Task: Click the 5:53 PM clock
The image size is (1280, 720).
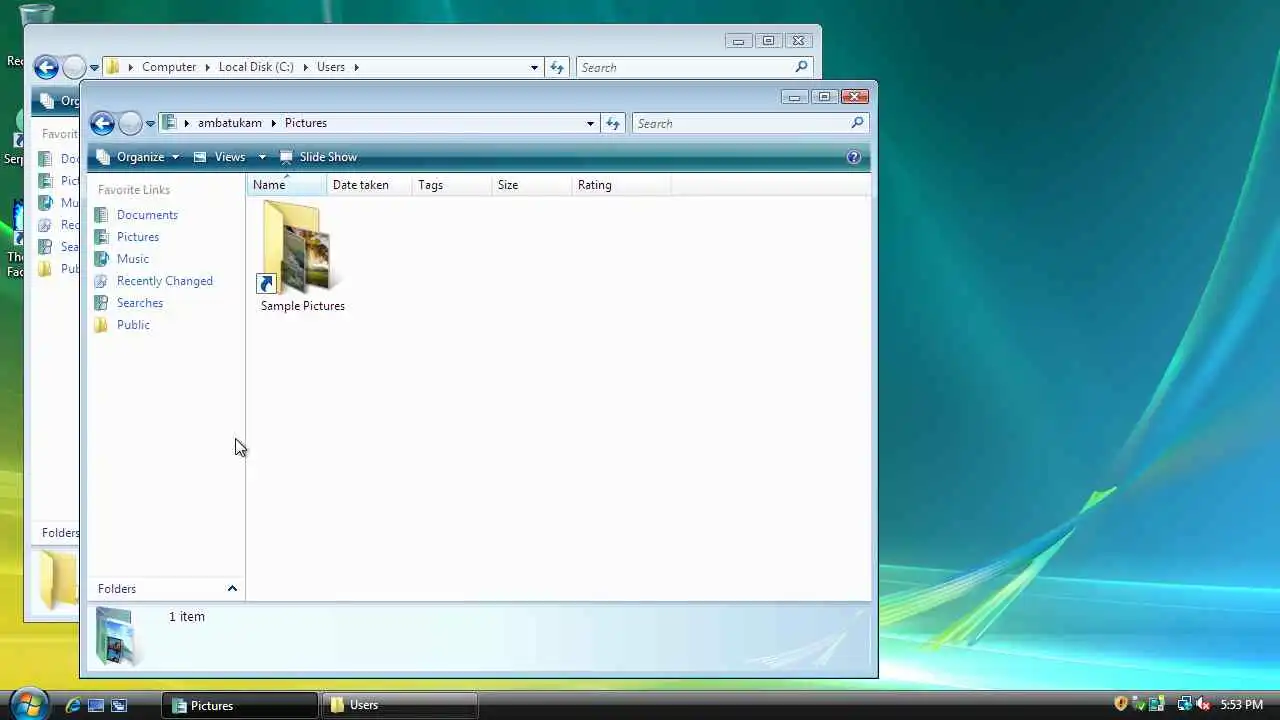Action: point(1241,705)
